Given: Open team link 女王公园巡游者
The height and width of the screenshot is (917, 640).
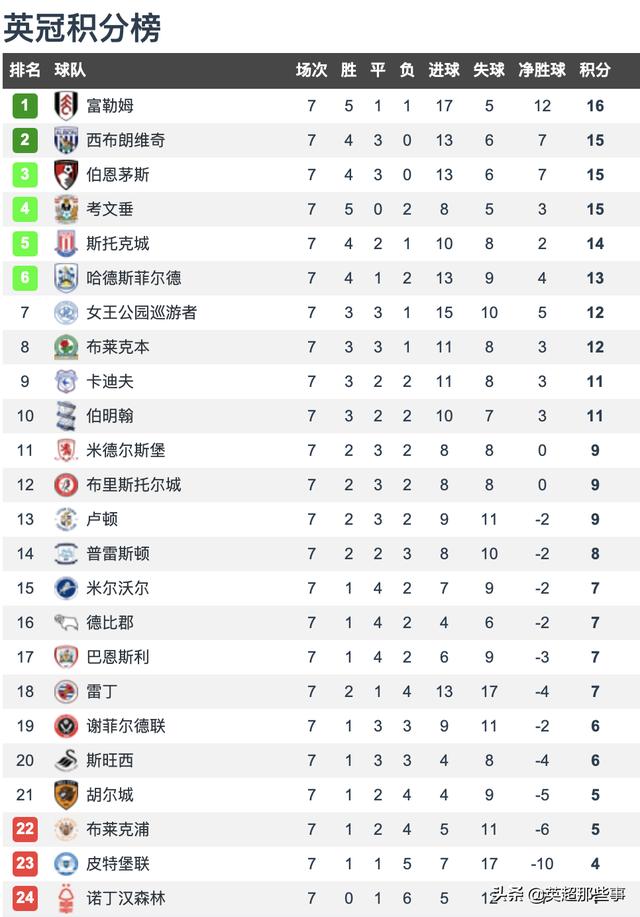Looking at the screenshot, I should pyautogui.click(x=142, y=312).
